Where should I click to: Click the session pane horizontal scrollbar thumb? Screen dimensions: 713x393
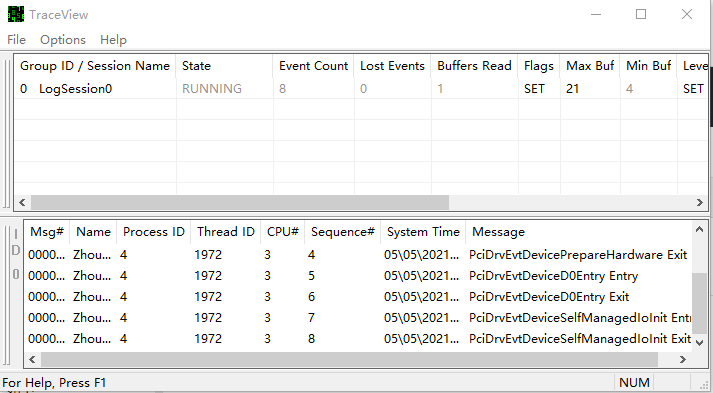[240, 202]
